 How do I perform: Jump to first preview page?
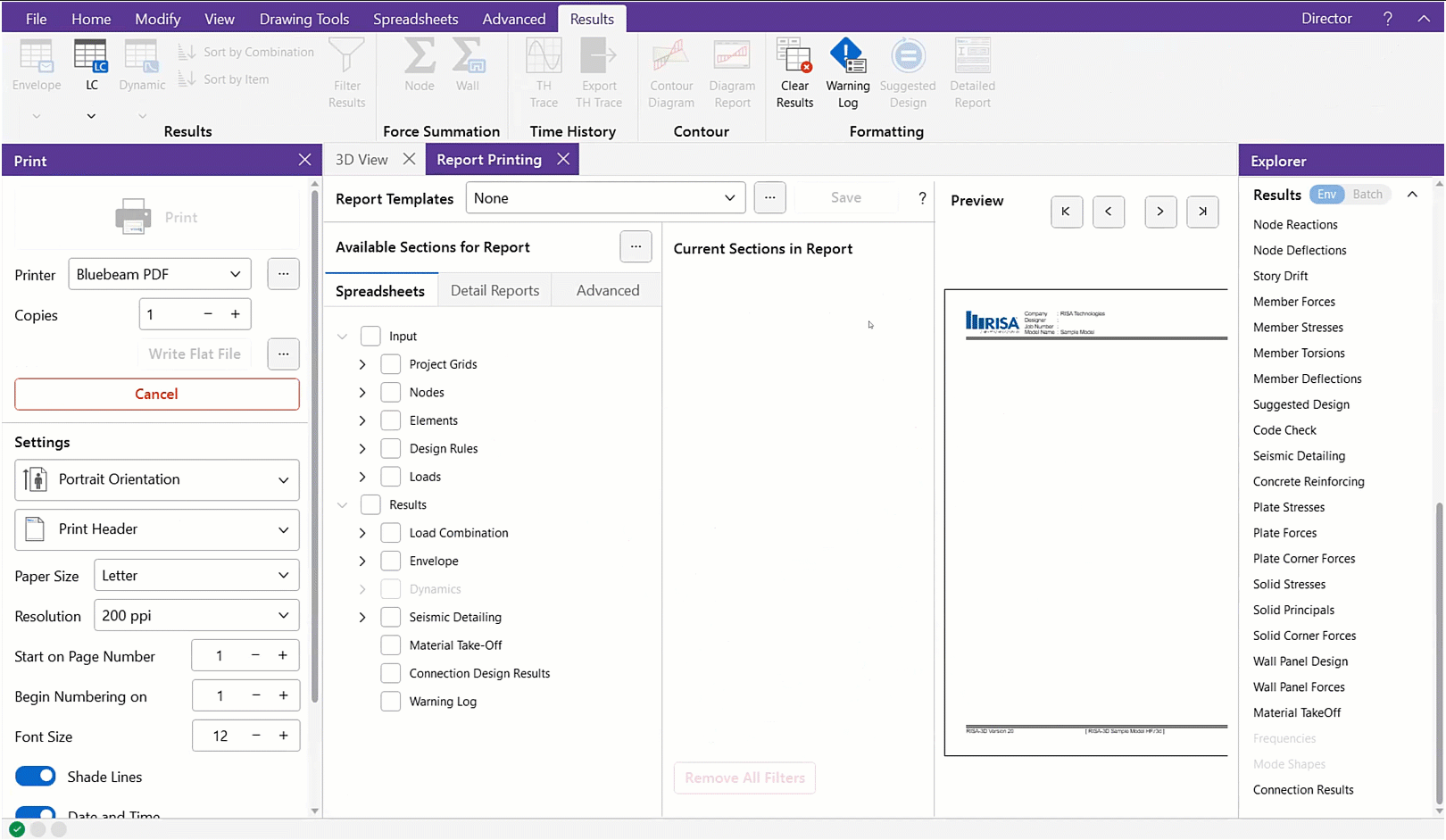tap(1066, 212)
